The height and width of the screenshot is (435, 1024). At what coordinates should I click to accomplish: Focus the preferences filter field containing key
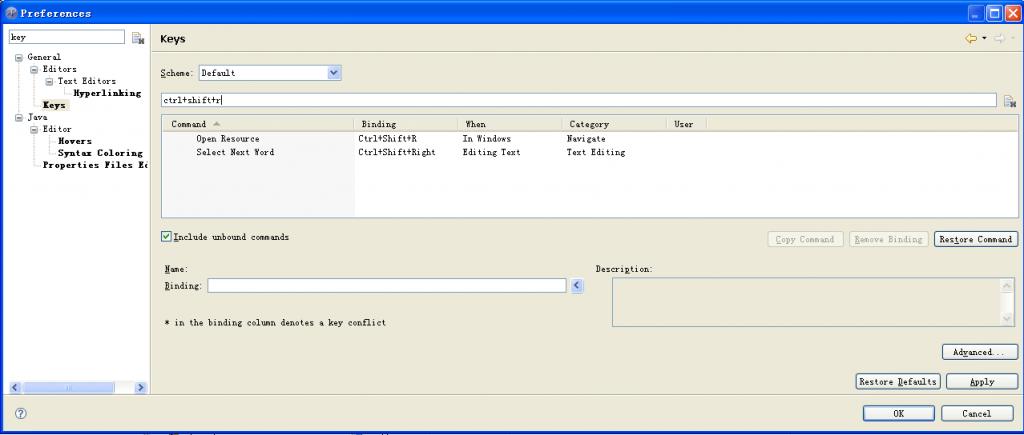coord(67,37)
